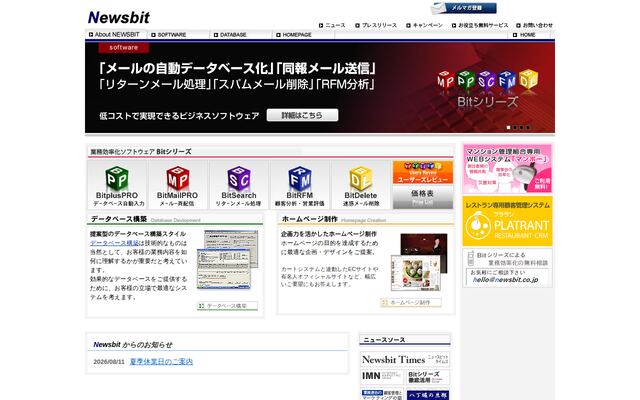This screenshot has height=400, width=640.
Task: Go to HOME in the navigation bar
Action: pyautogui.click(x=524, y=35)
